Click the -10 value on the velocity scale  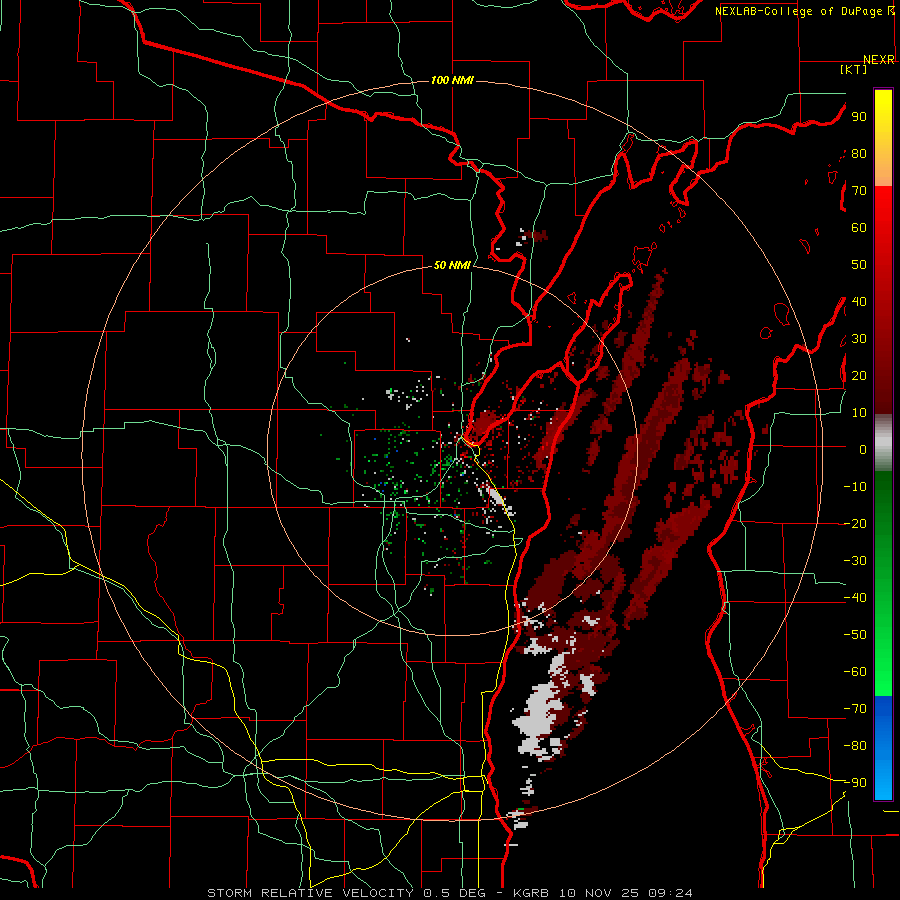[x=855, y=487]
